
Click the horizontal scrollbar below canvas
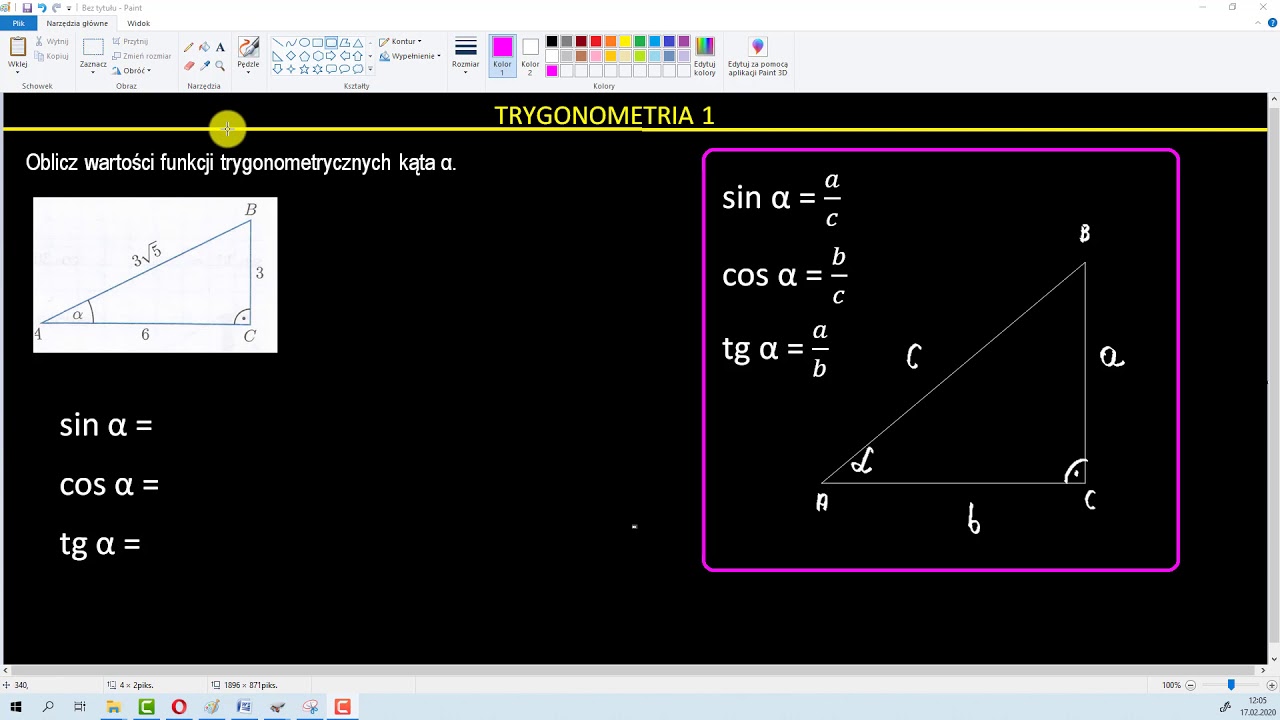[635, 671]
